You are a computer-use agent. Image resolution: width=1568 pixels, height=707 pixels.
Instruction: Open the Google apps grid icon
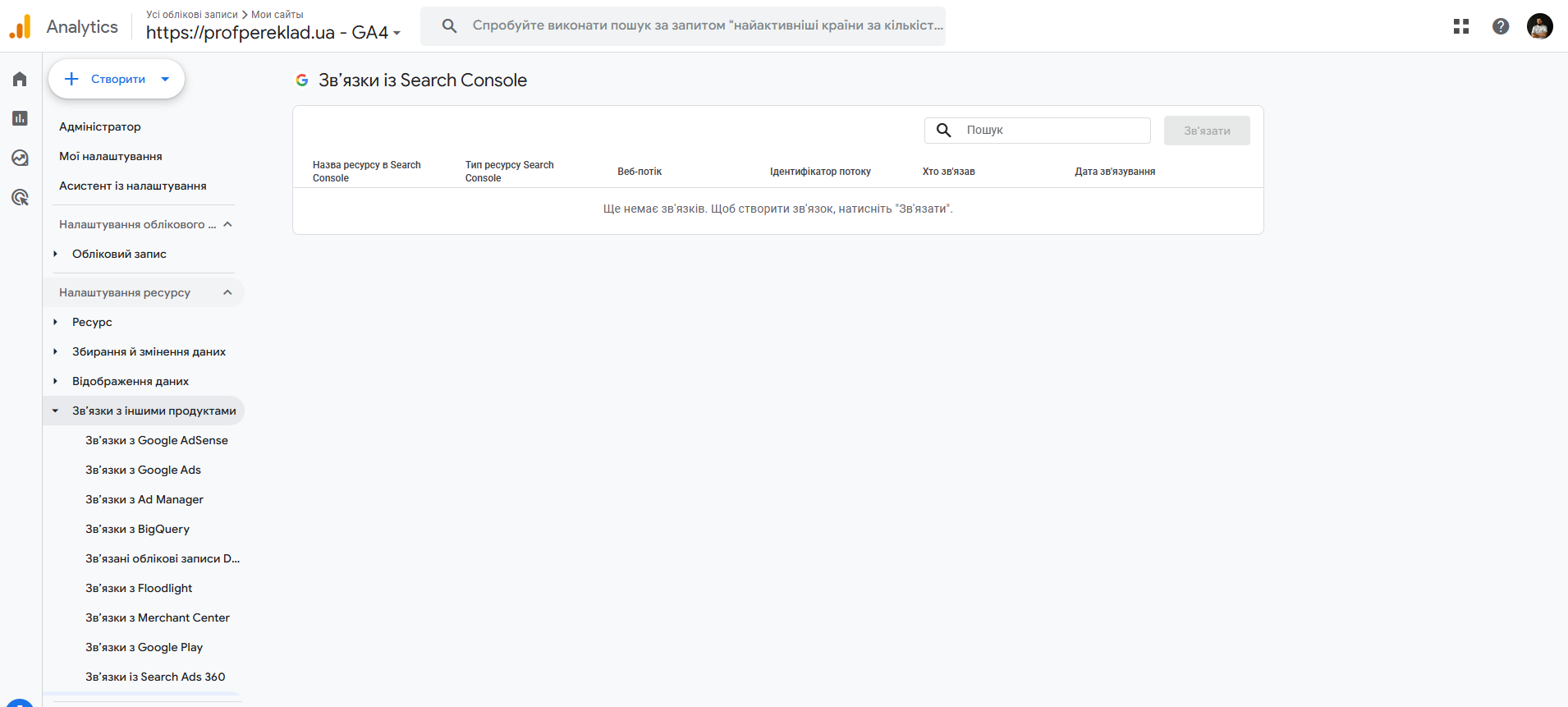tap(1461, 26)
